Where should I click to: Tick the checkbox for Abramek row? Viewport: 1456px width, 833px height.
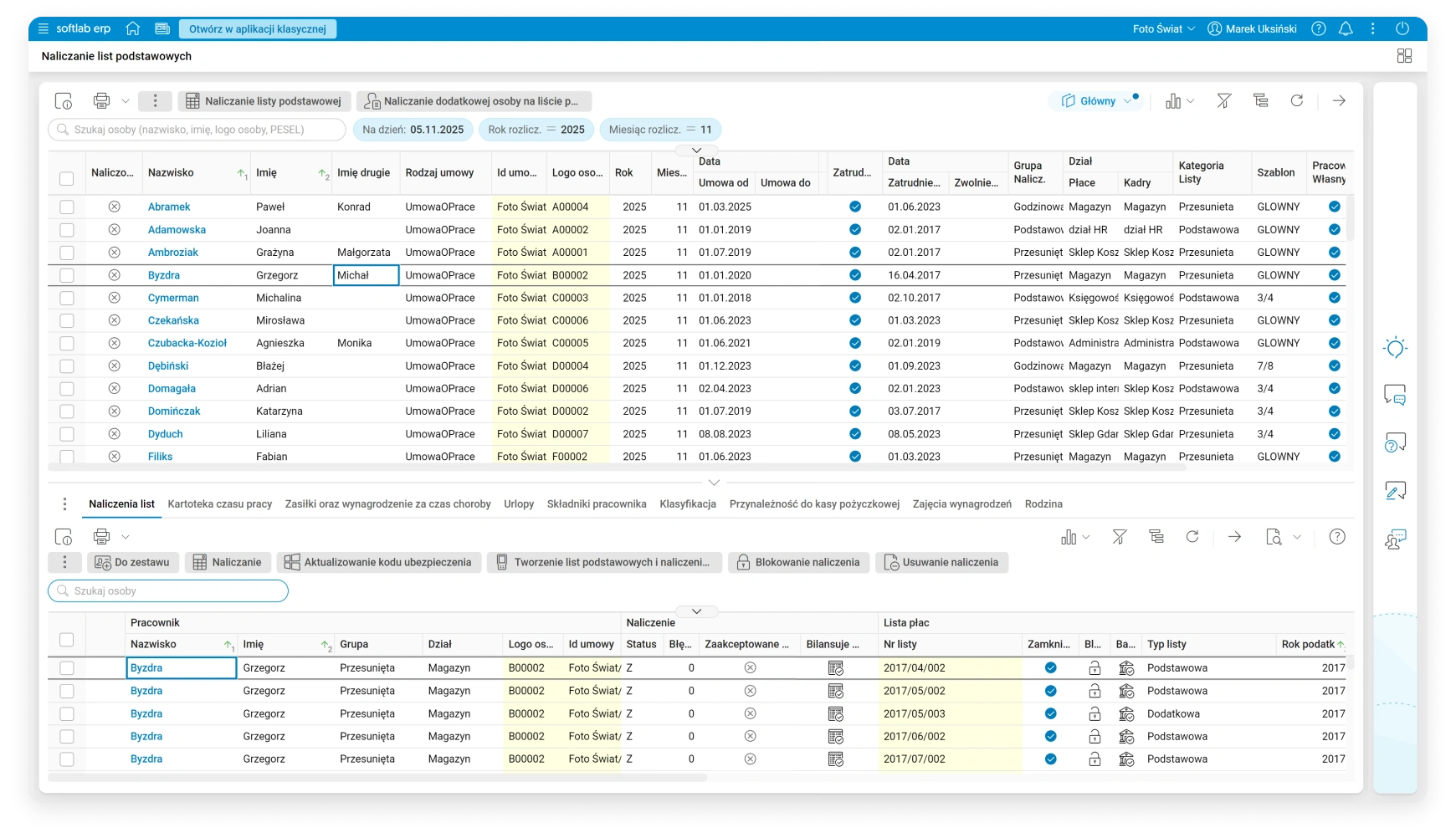tap(67, 207)
